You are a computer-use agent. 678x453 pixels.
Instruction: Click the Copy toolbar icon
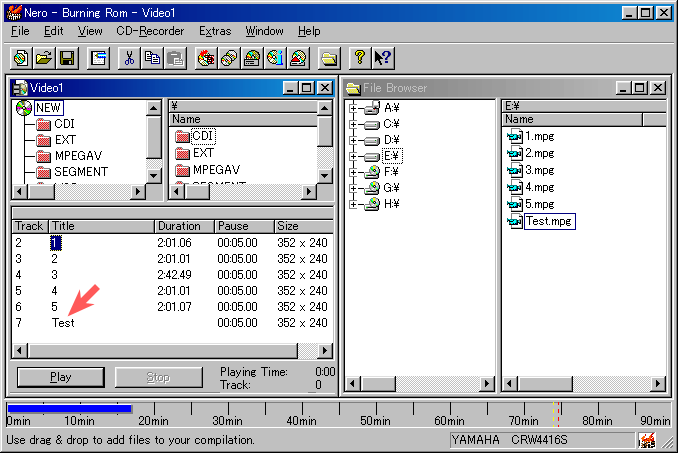[x=152, y=58]
